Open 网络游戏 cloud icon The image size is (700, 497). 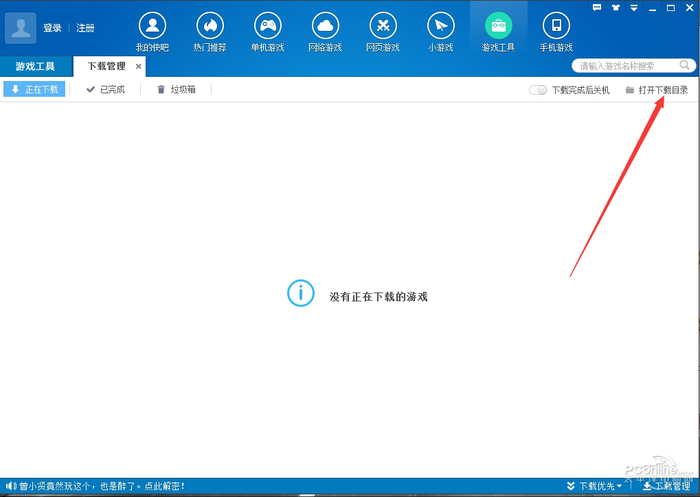point(325,26)
